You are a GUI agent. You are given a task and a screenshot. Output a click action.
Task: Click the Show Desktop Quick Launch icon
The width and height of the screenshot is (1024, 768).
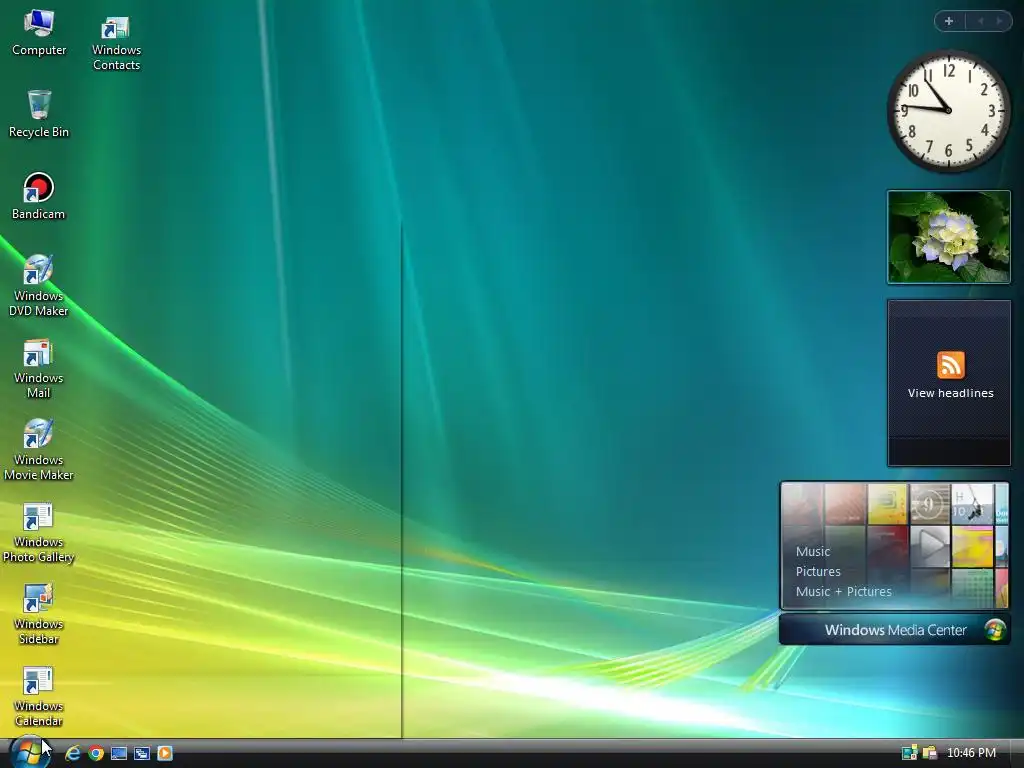click(x=119, y=753)
